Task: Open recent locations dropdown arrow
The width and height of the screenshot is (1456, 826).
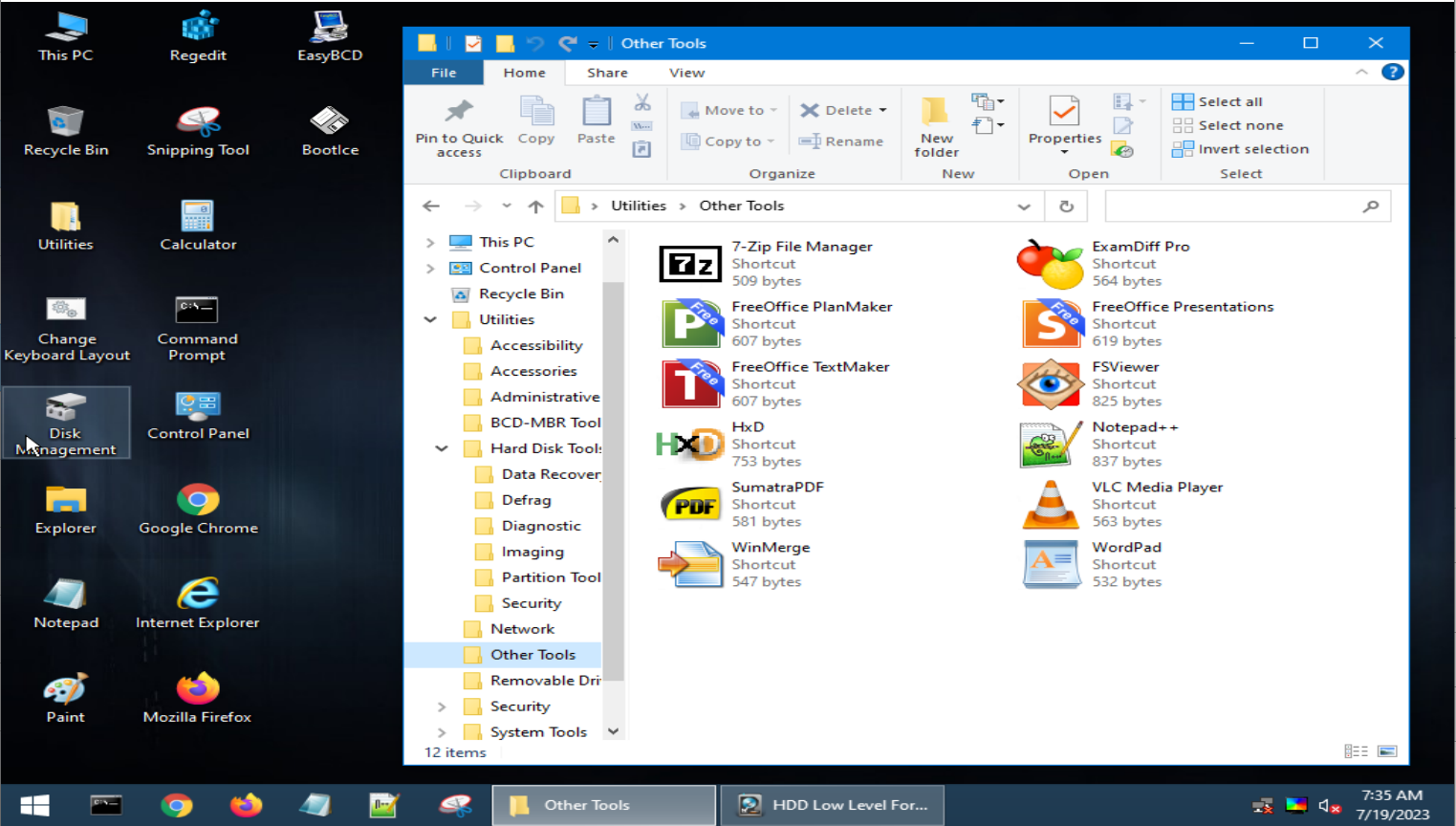Action: click(506, 206)
